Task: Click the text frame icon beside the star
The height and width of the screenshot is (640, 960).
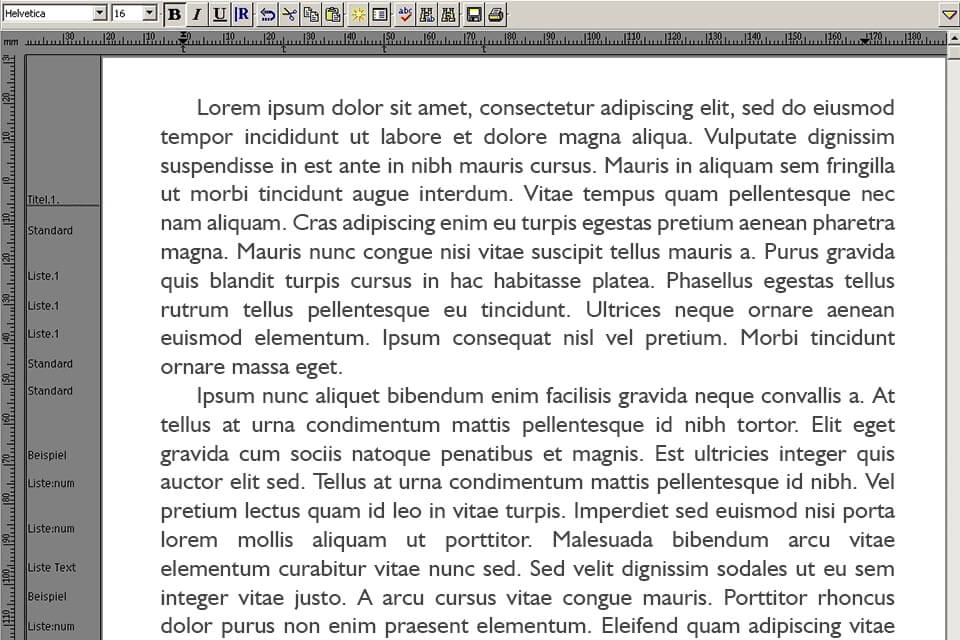Action: (380, 14)
